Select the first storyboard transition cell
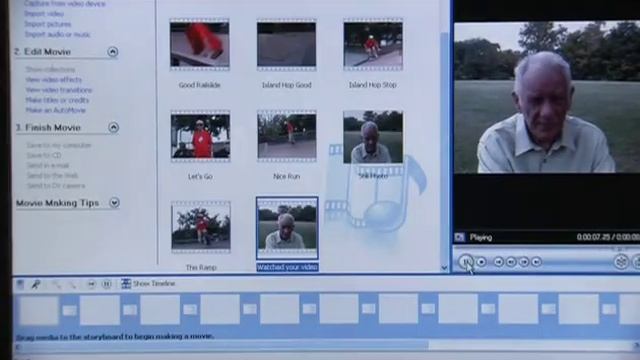 pos(69,310)
